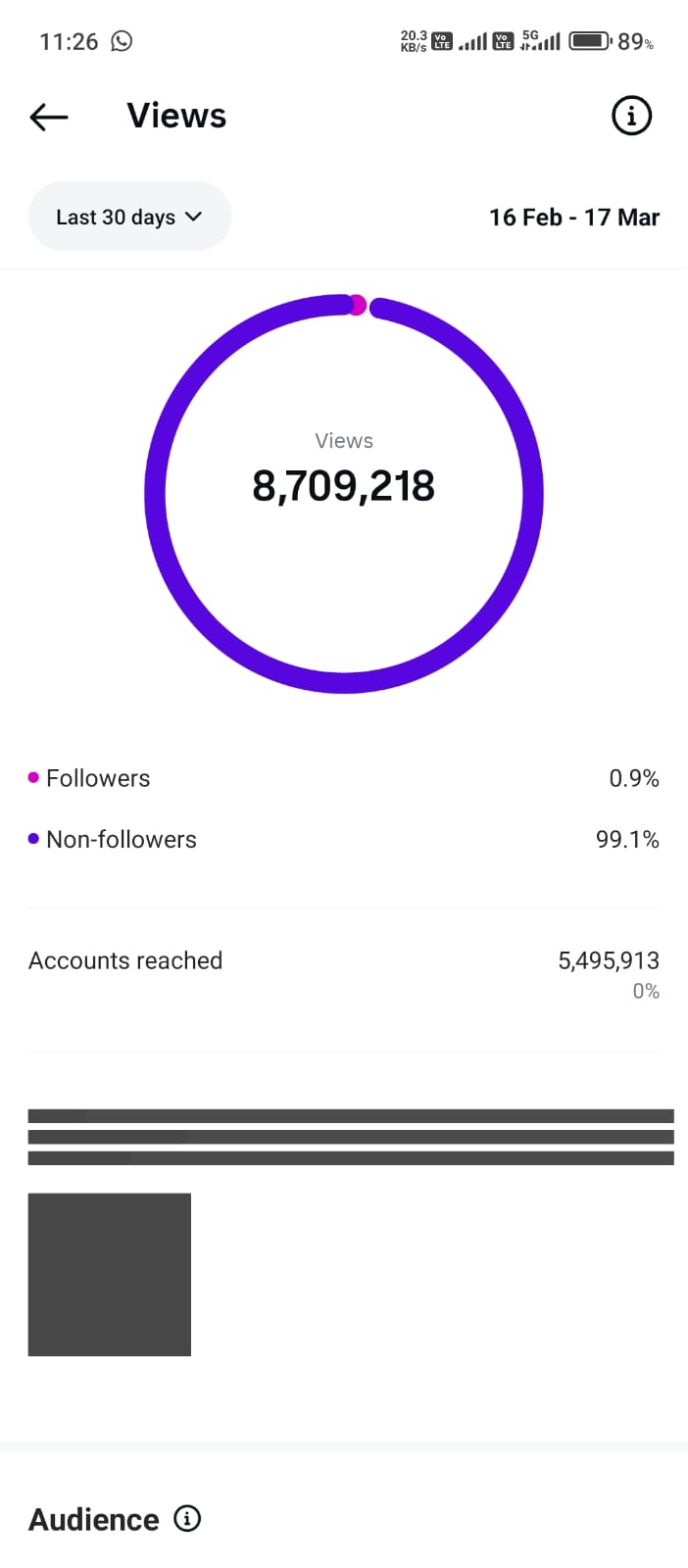Open the grey redacted thumbnail
Image resolution: width=688 pixels, height=1568 pixels.
click(110, 1274)
